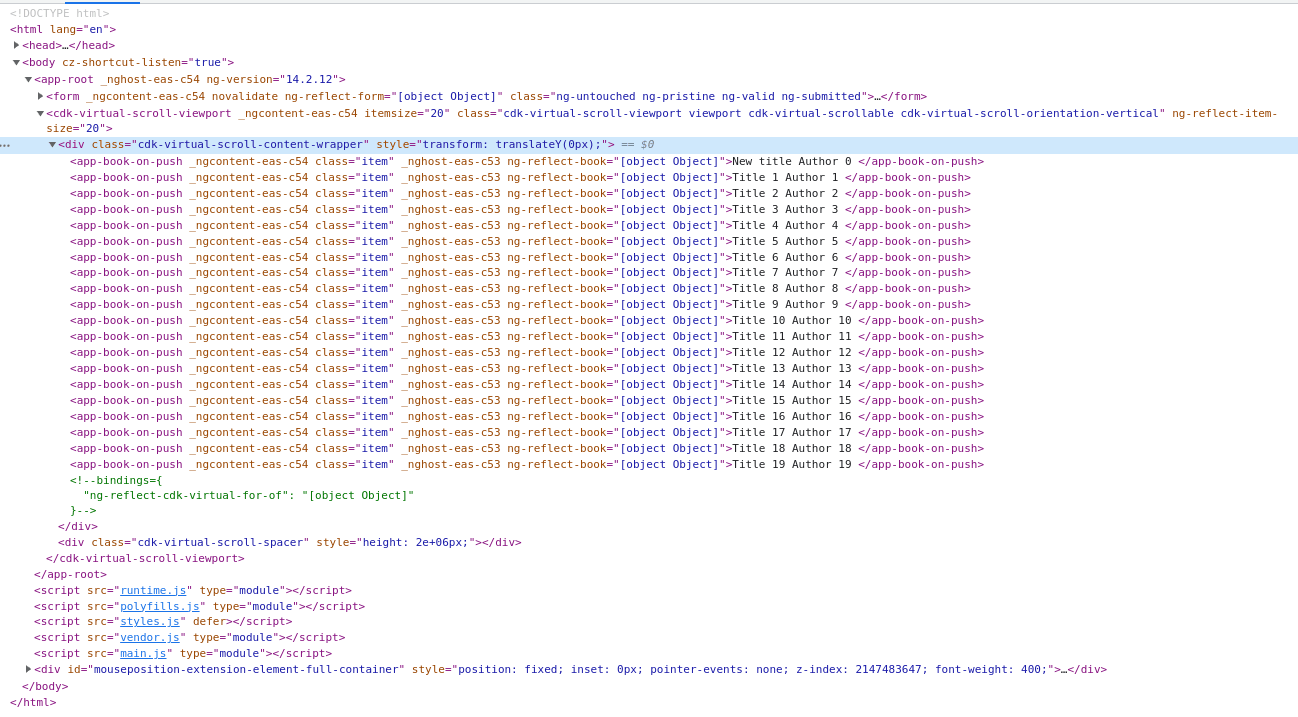The width and height of the screenshot is (1298, 717).
Task: Select the row 'Title 19 Author 19'
Action: tap(527, 464)
